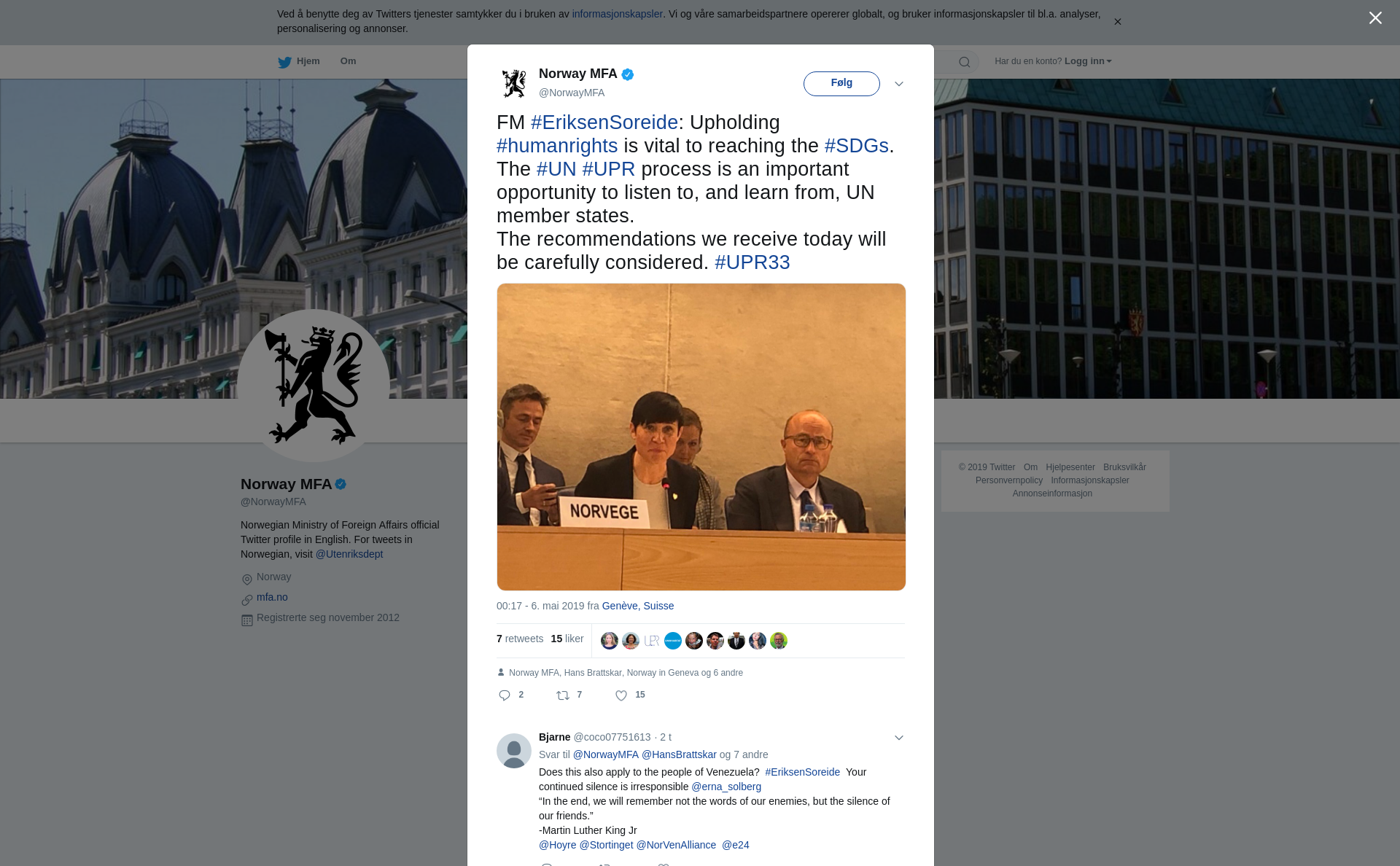The height and width of the screenshot is (866, 1400).
Task: Open the #UPR33 hashtag link
Action: coord(752,262)
